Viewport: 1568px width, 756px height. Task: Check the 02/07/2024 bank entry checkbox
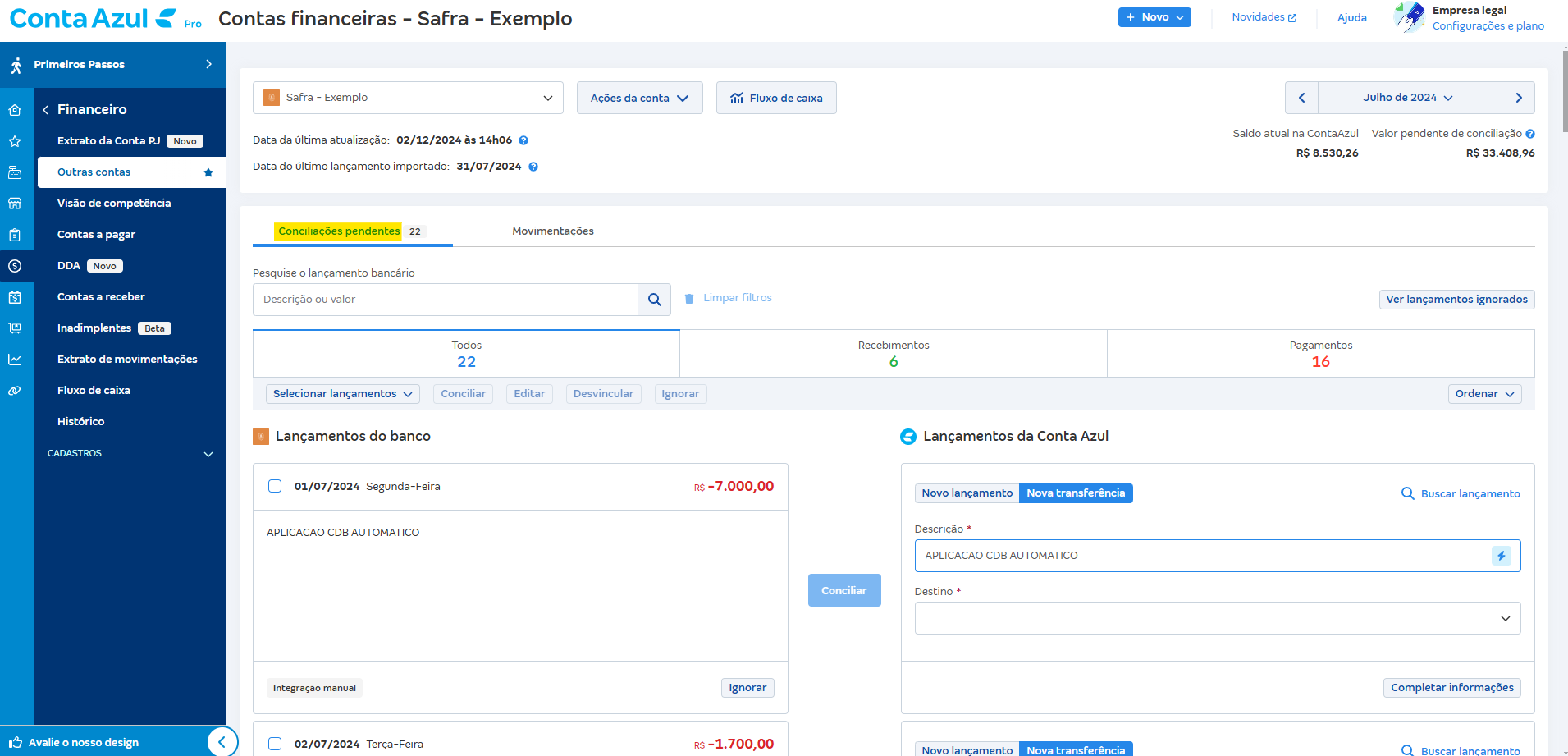tap(275, 744)
